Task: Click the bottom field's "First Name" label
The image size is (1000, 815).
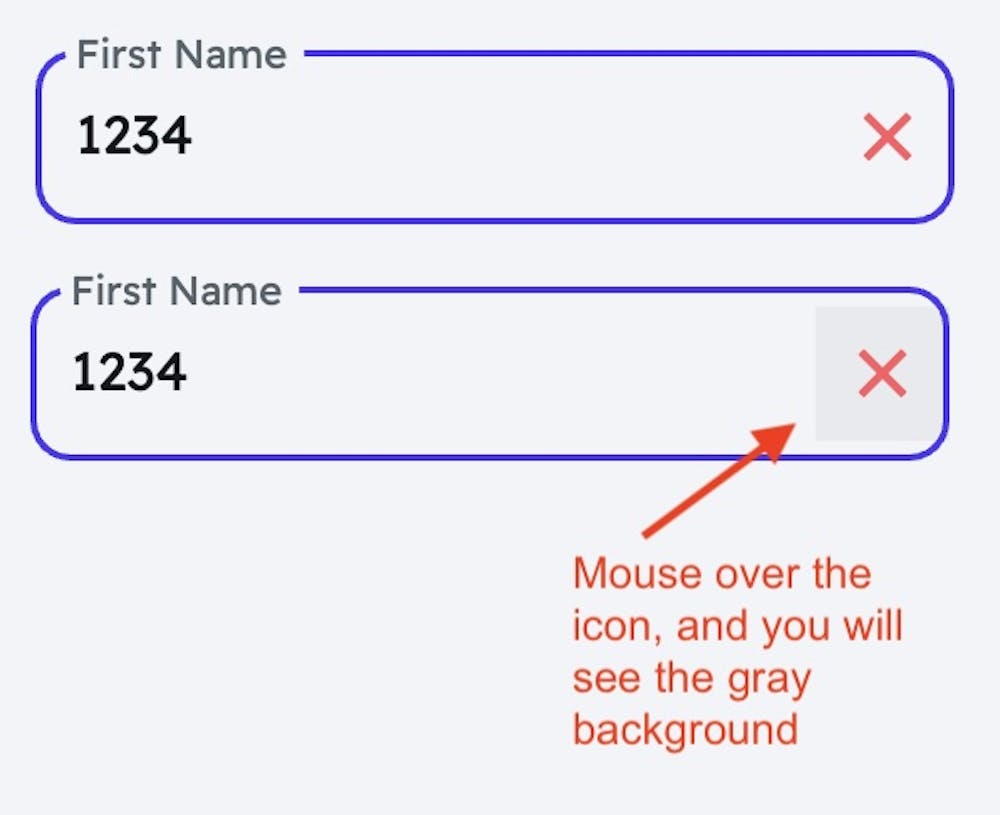Action: click(177, 291)
